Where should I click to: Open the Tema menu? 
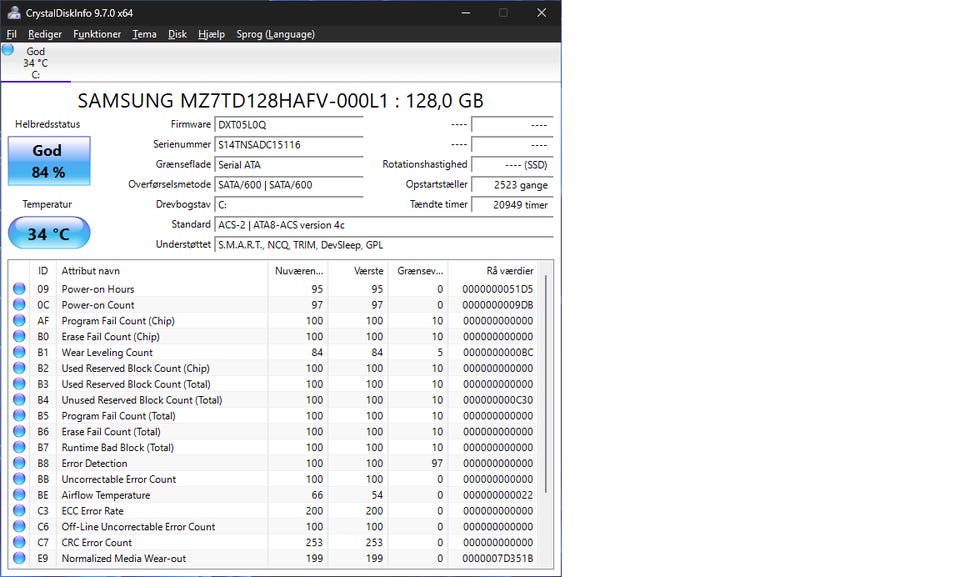coord(144,34)
